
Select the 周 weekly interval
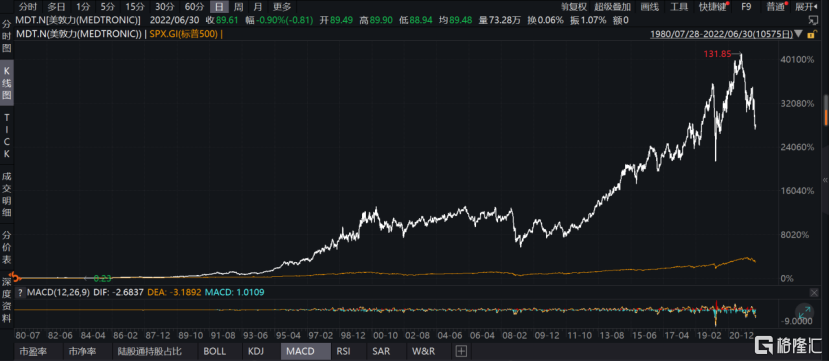coord(238,7)
